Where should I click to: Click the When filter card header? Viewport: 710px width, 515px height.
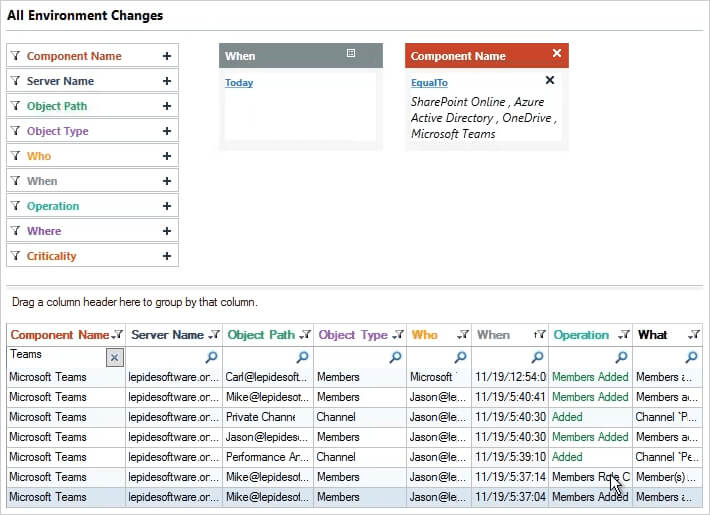(x=301, y=56)
